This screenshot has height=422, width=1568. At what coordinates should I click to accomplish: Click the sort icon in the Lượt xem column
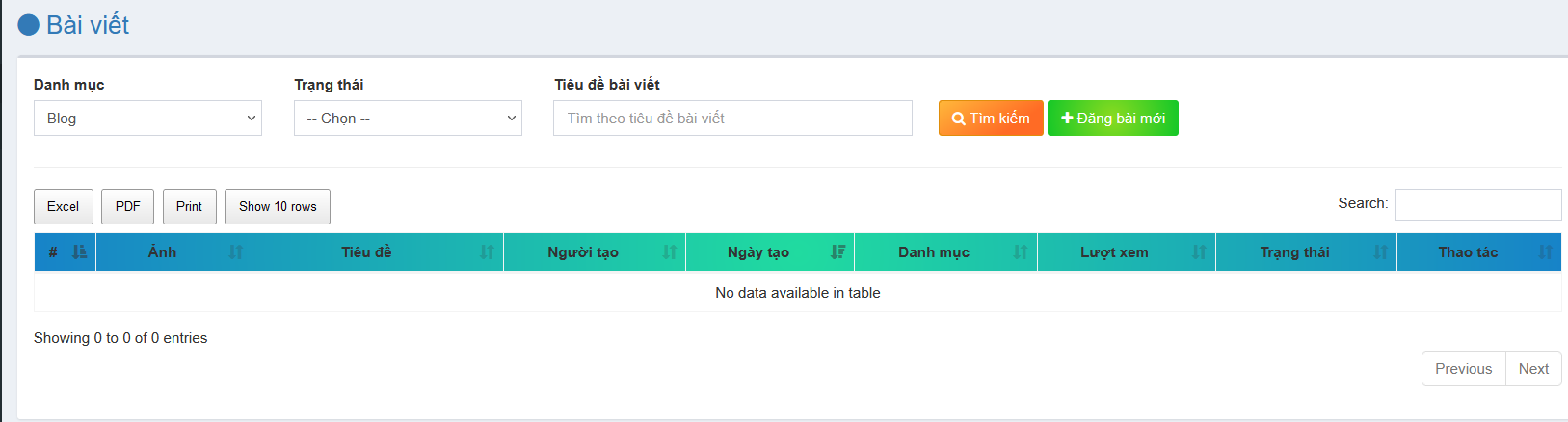[1199, 252]
